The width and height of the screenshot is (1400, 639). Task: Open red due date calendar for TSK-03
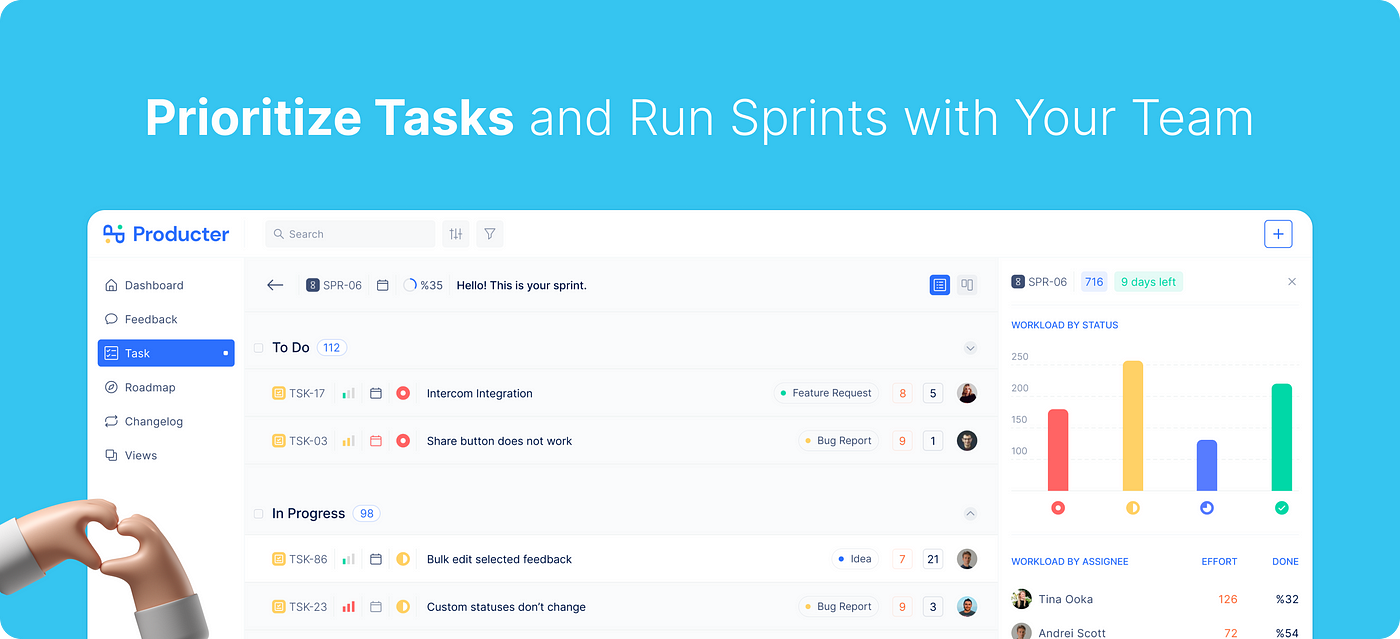coord(376,441)
